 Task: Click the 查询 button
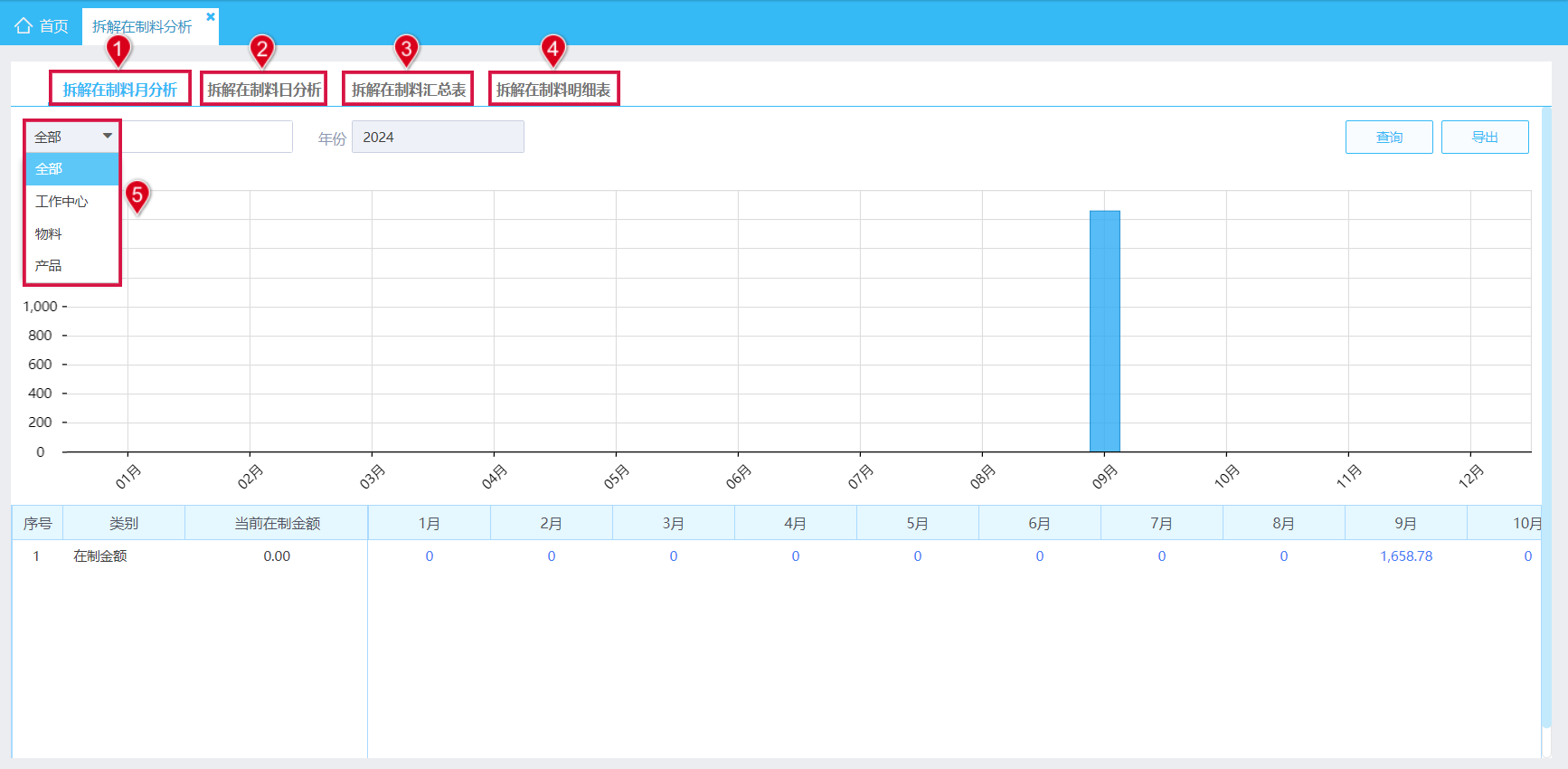[1389, 138]
